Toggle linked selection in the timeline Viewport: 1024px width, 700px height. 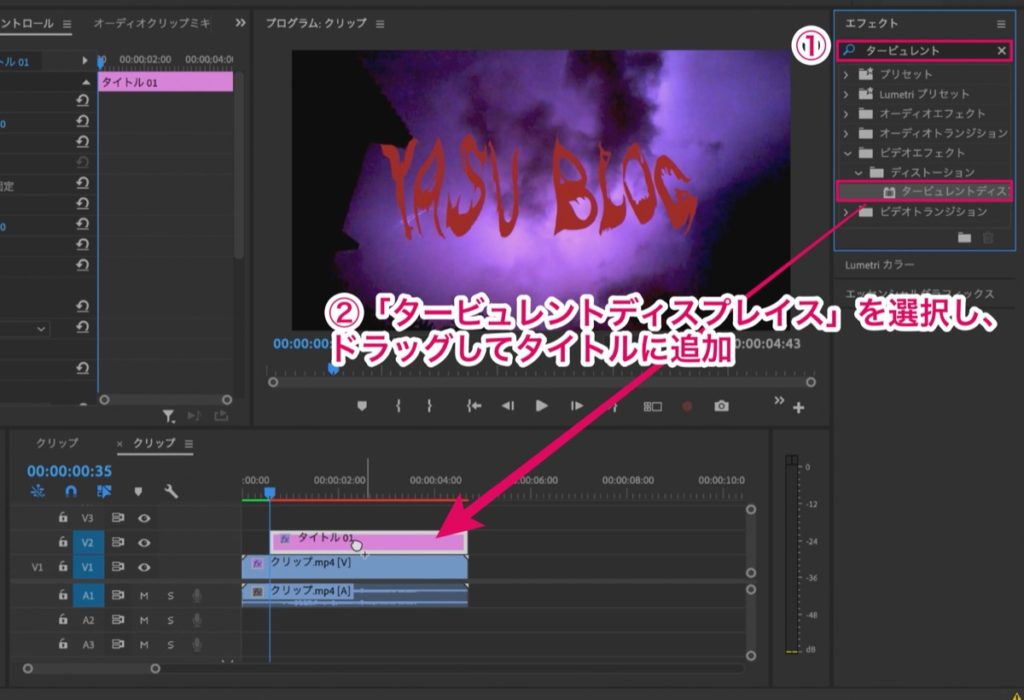104,491
